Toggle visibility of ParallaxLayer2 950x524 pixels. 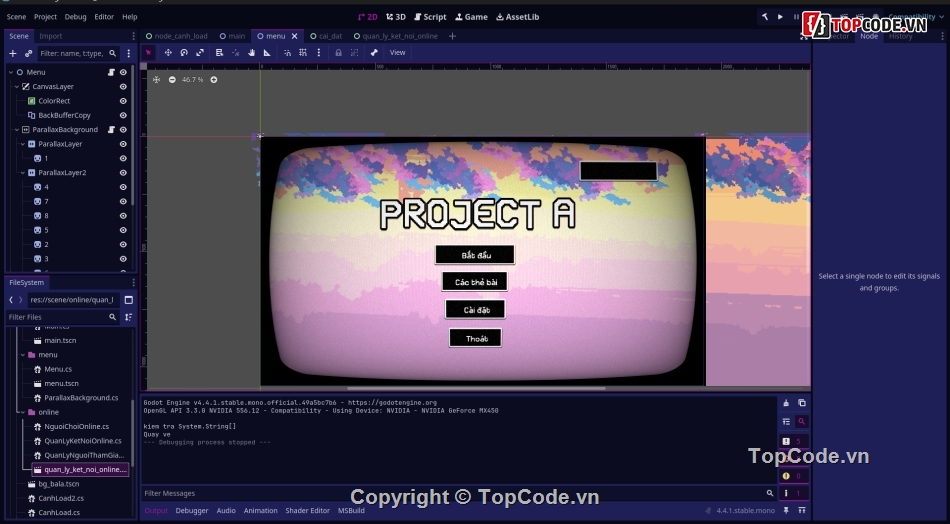123,173
